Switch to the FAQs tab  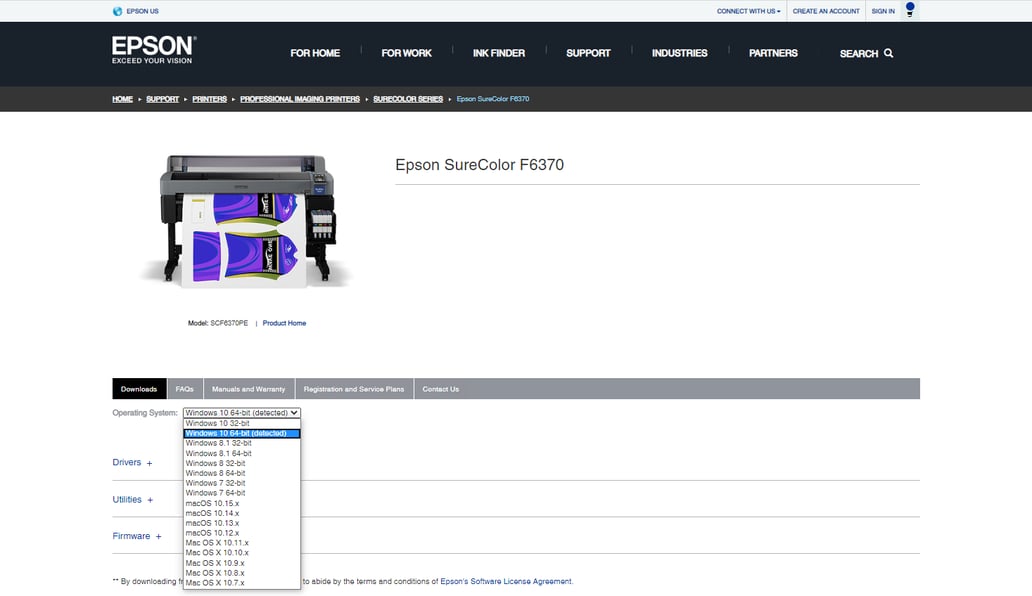click(x=184, y=389)
